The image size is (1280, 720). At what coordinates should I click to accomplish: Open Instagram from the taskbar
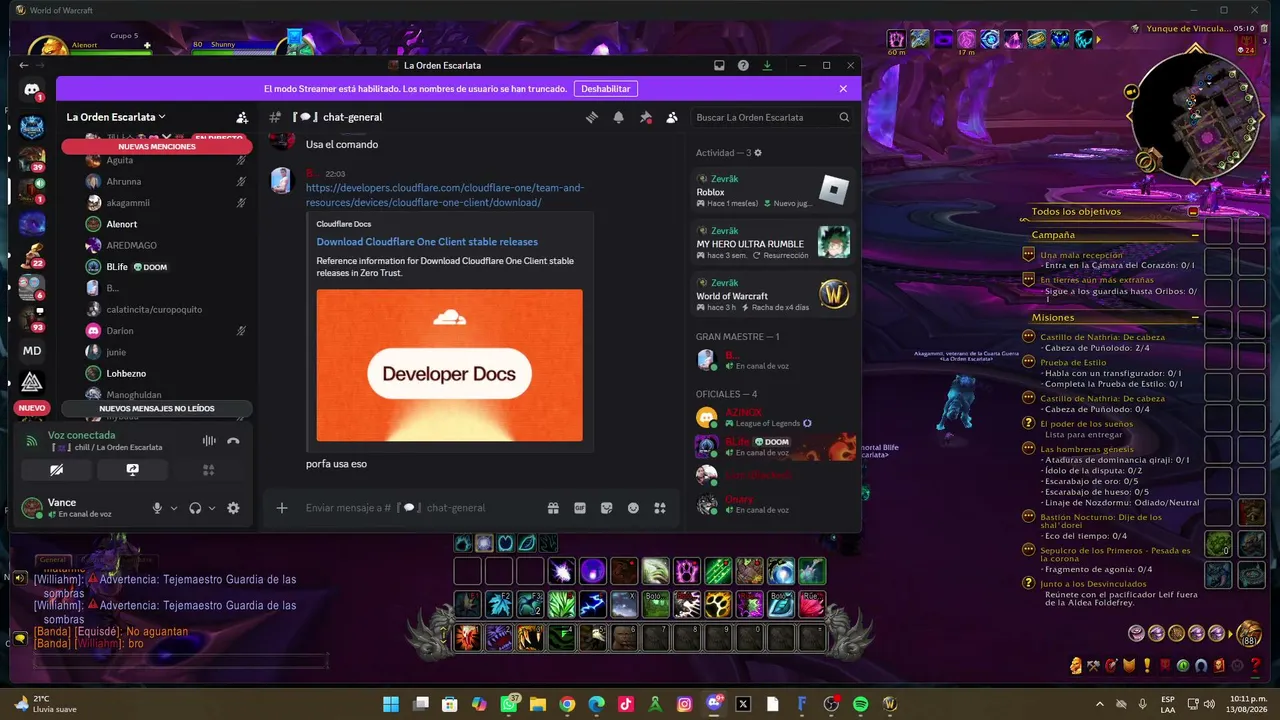684,704
